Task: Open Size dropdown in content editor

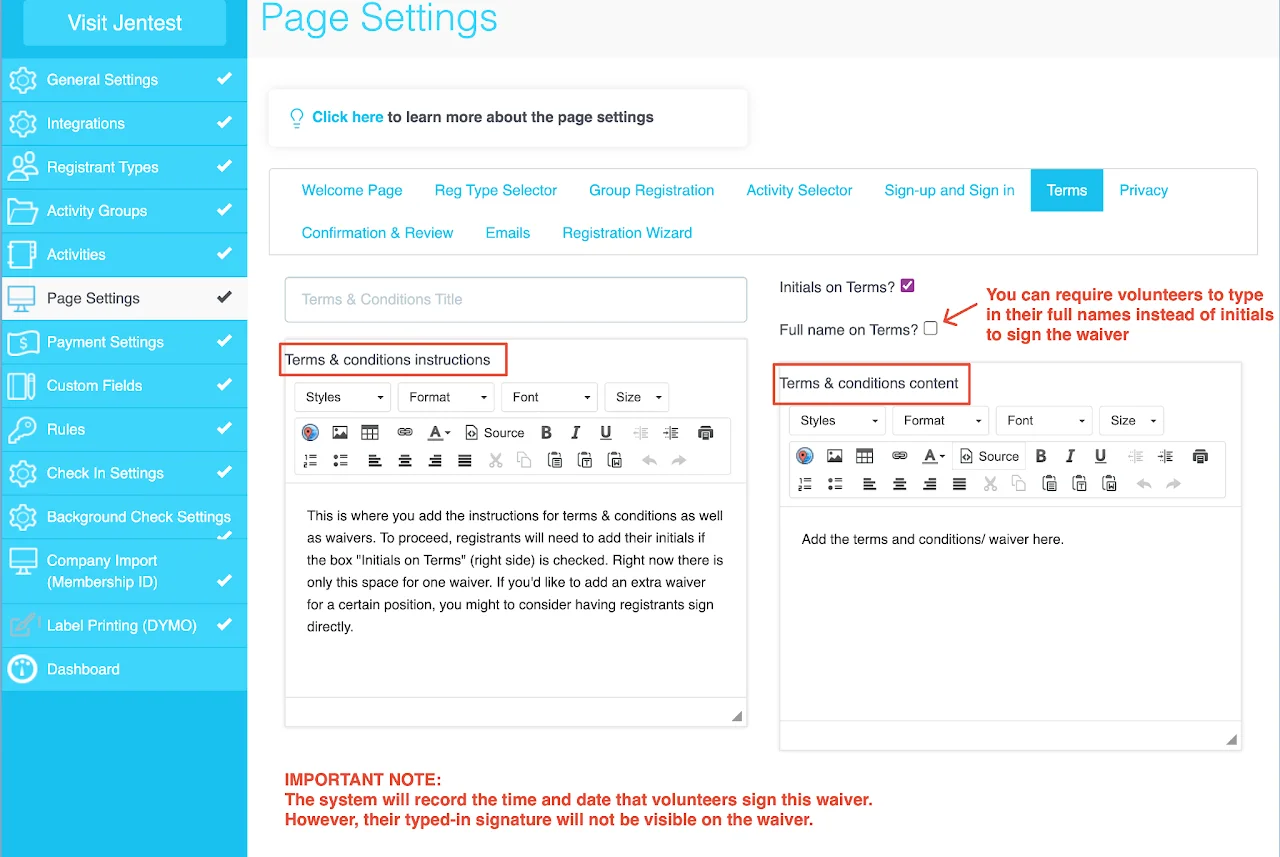Action: pos(1132,420)
